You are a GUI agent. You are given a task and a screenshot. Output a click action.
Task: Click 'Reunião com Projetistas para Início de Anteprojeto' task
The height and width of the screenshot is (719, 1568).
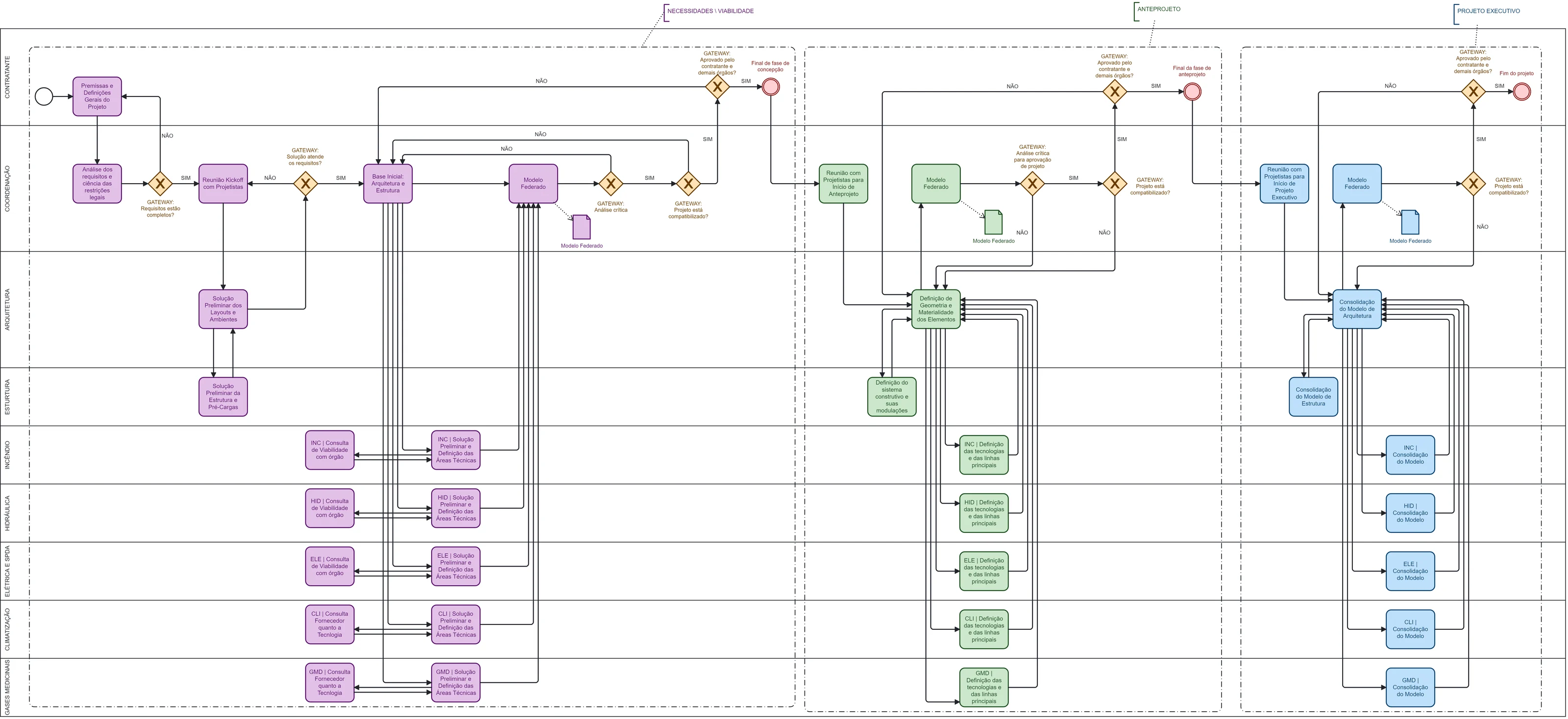coord(844,184)
